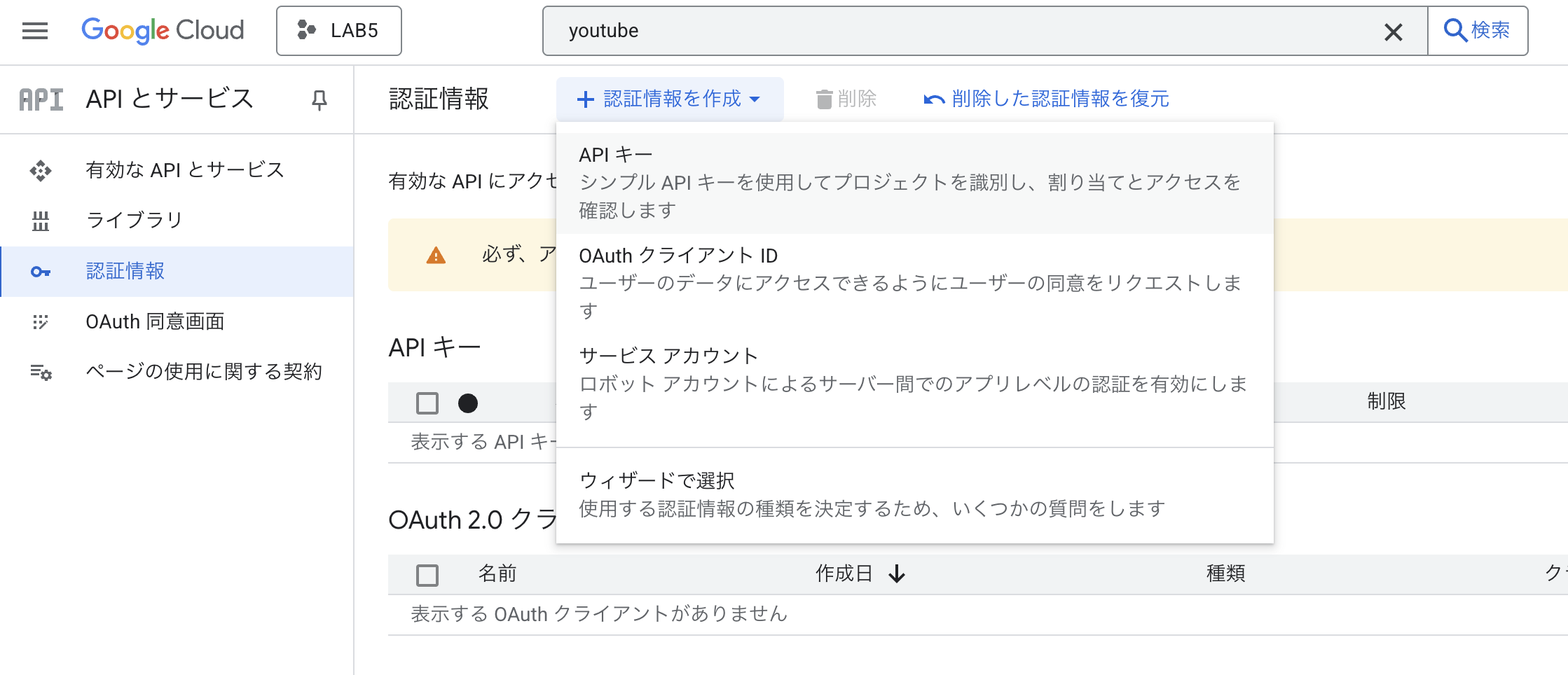Open the LAB5 project selector
This screenshot has height=675, width=1568.
[x=338, y=31]
